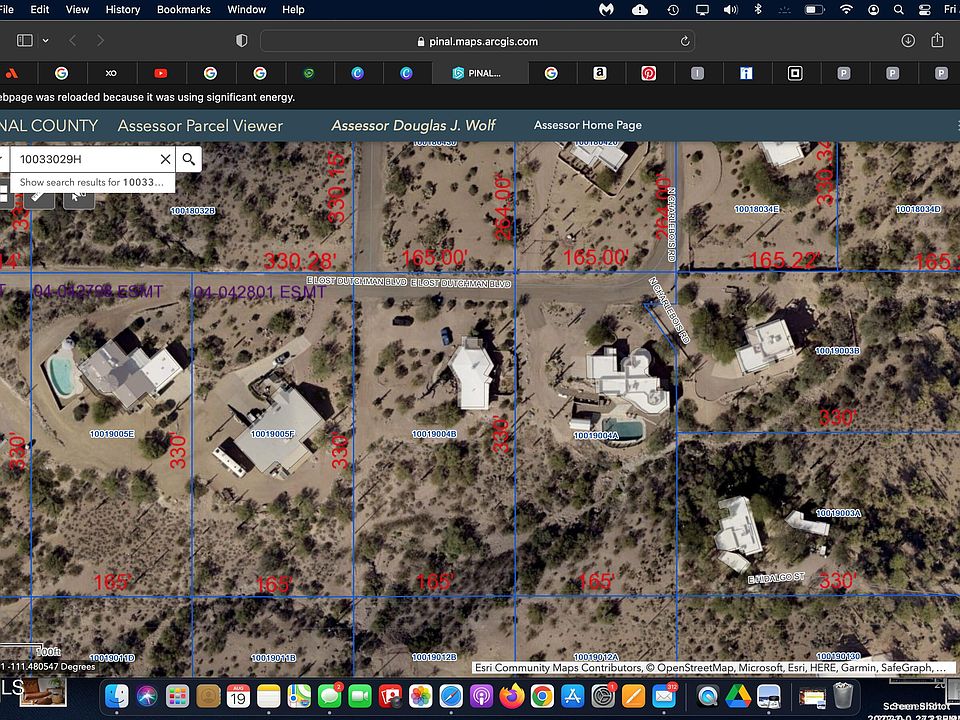Click the Safari share icon
This screenshot has width=960, height=720.
(x=937, y=41)
